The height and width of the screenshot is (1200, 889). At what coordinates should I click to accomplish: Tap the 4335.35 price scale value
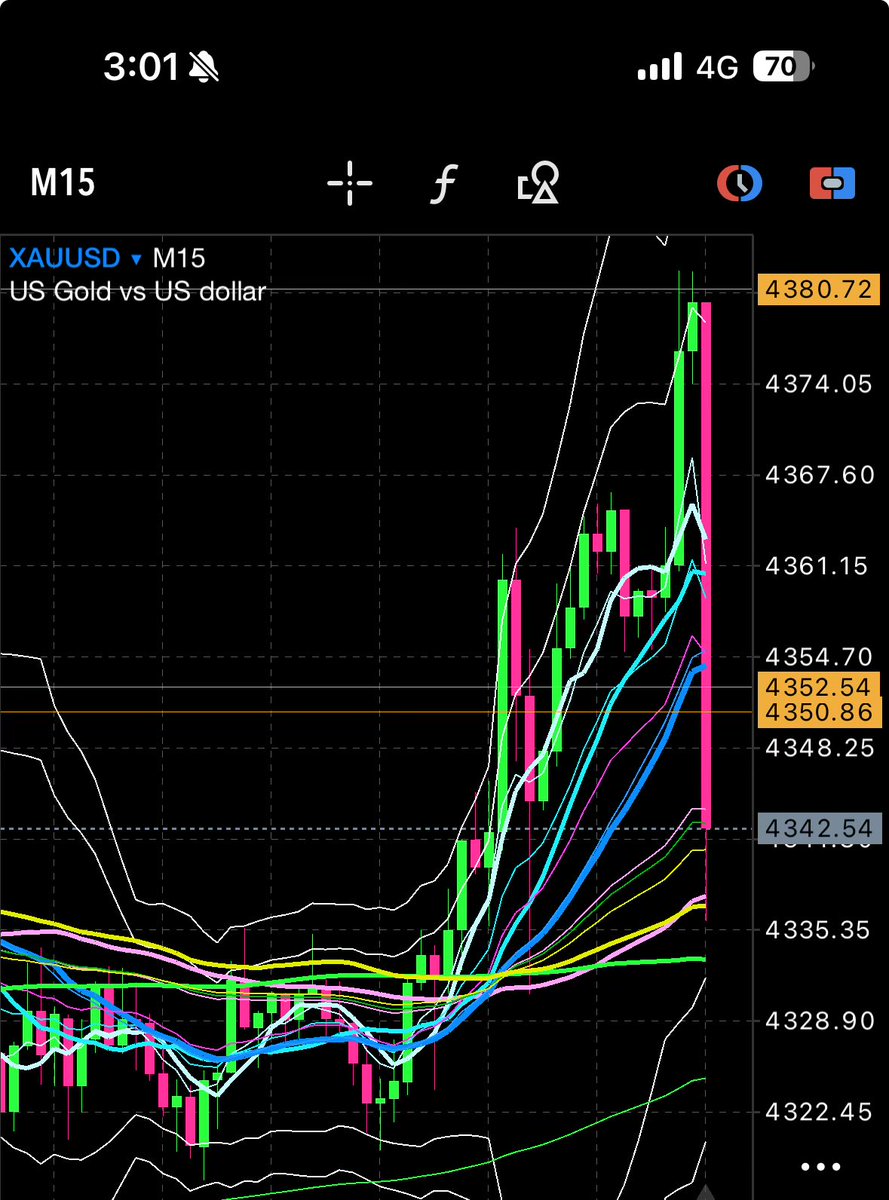click(x=819, y=931)
